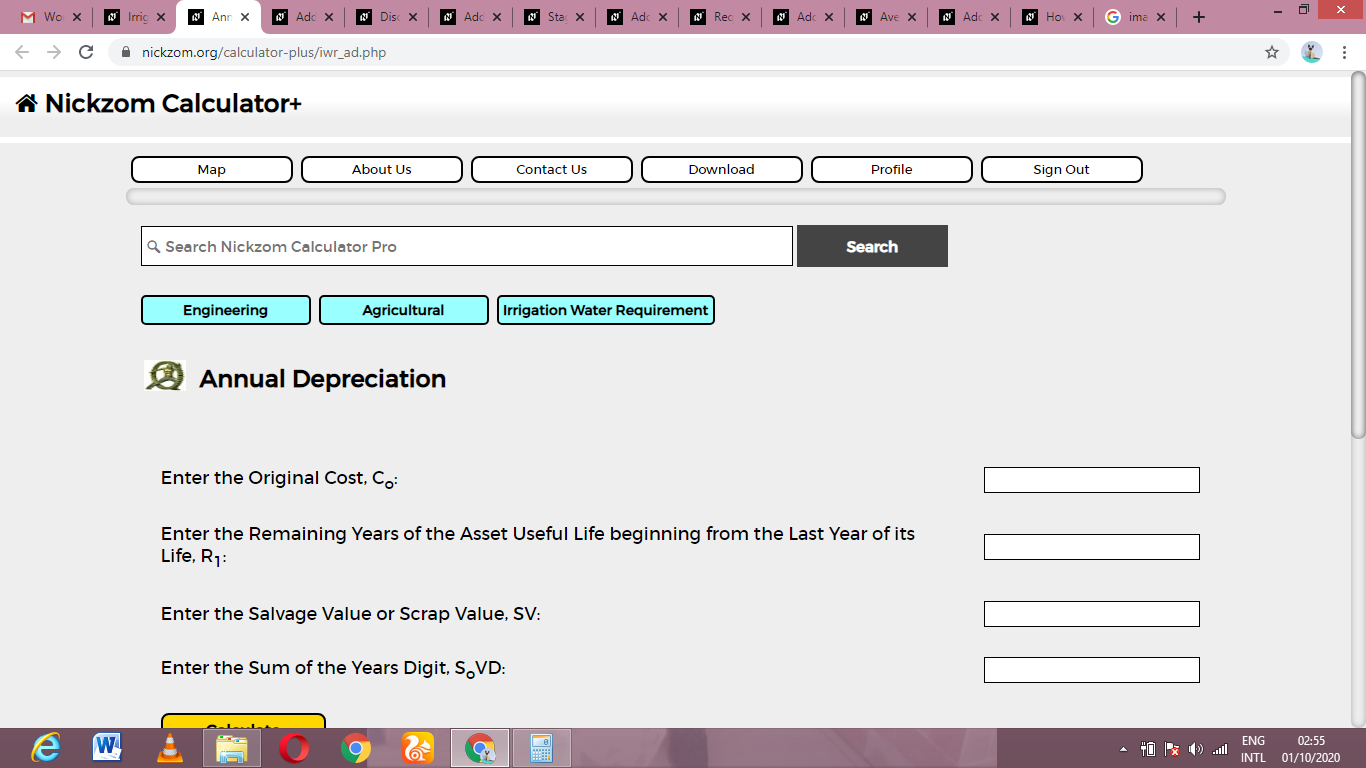Click the ENG INTL language indicator
This screenshot has height=768, width=1366.
1253,749
